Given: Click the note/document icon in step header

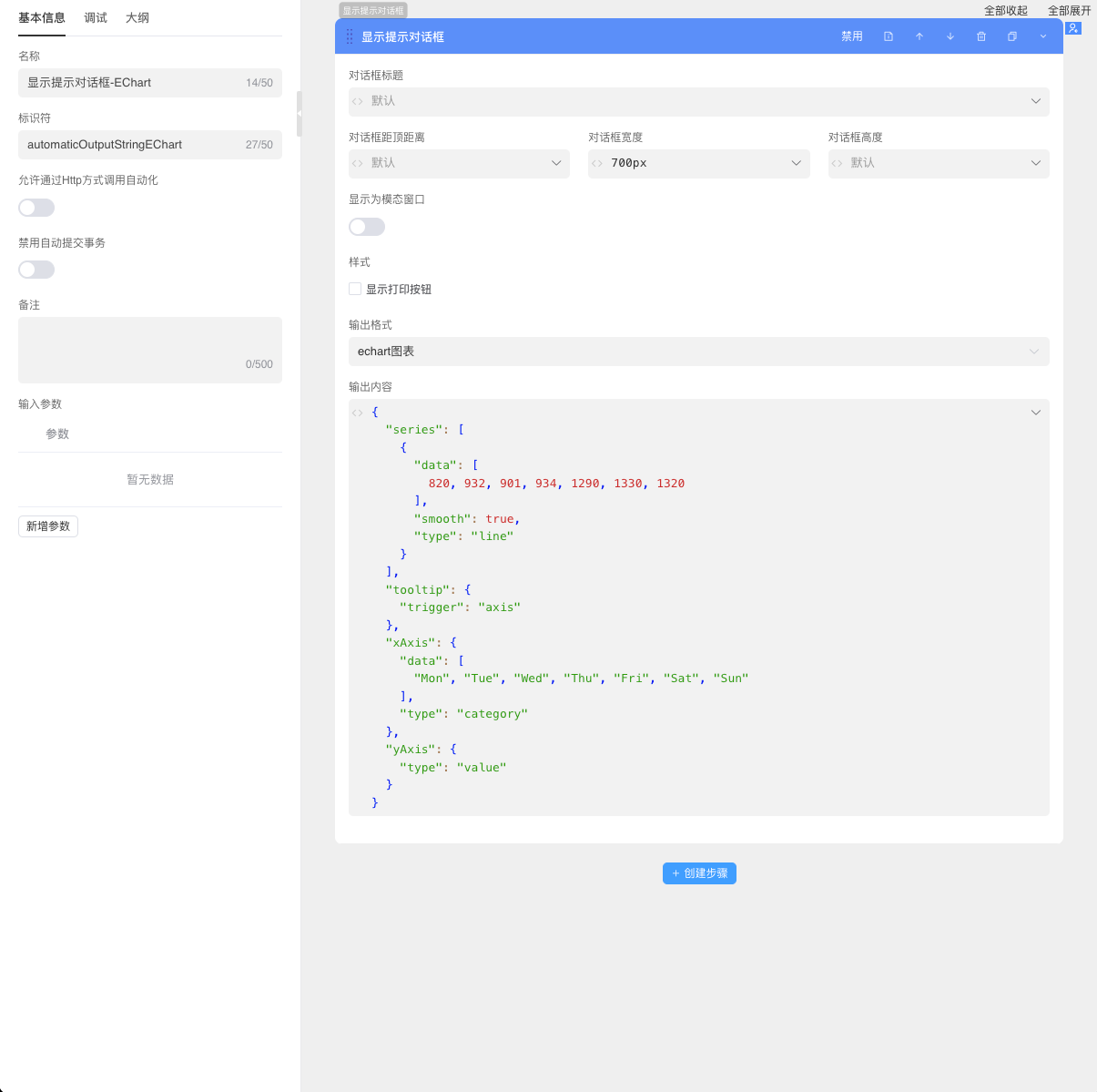Looking at the screenshot, I should (x=889, y=36).
